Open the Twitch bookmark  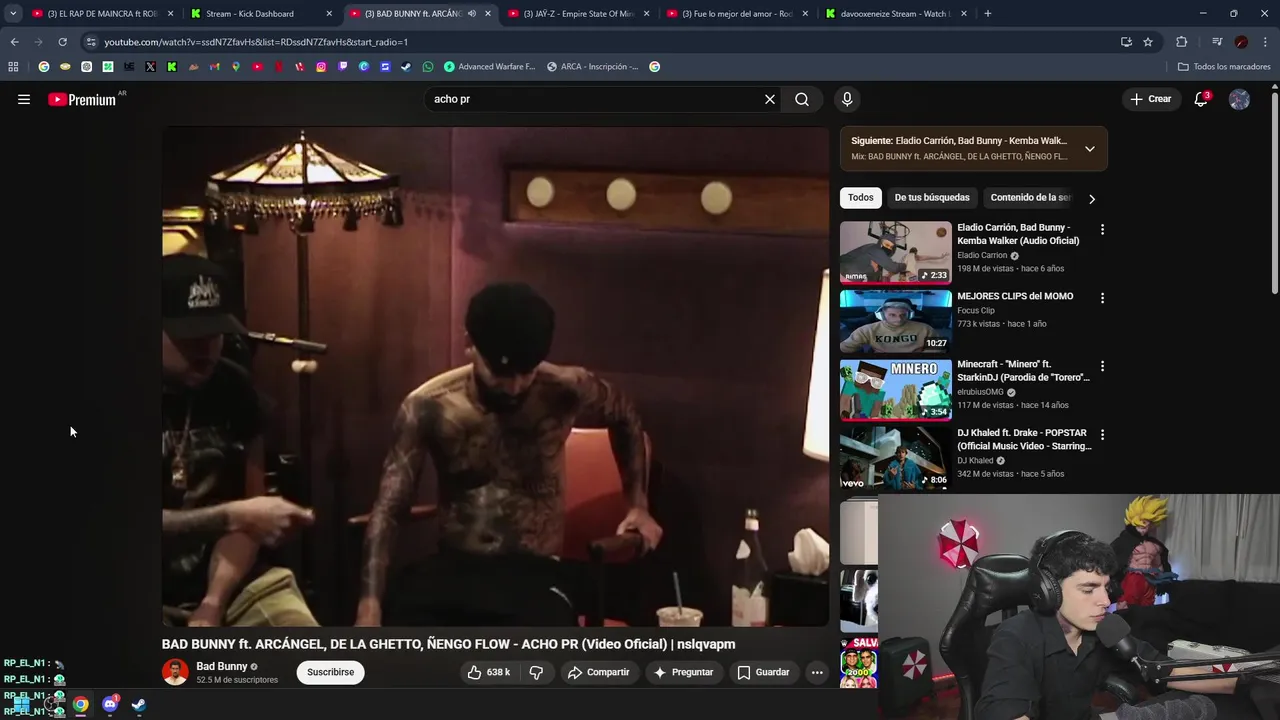click(x=343, y=67)
